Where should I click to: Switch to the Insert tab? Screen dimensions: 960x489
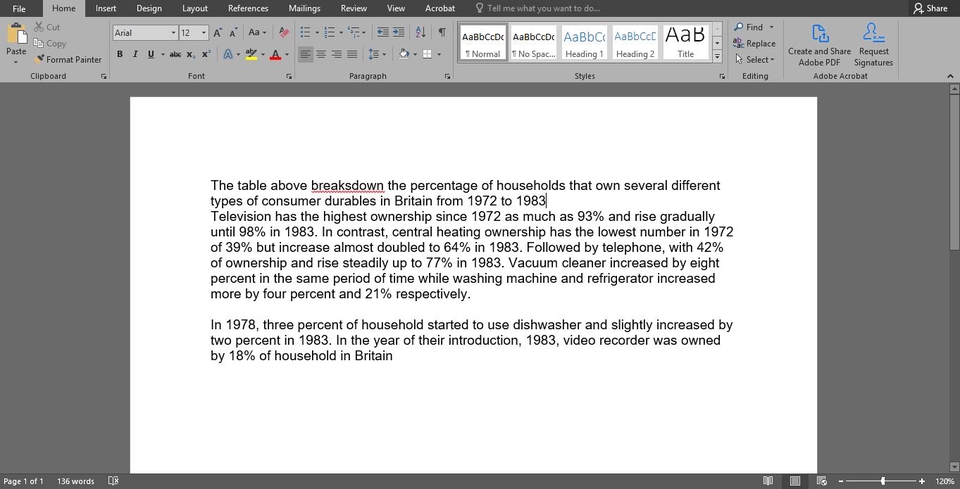[x=105, y=9]
